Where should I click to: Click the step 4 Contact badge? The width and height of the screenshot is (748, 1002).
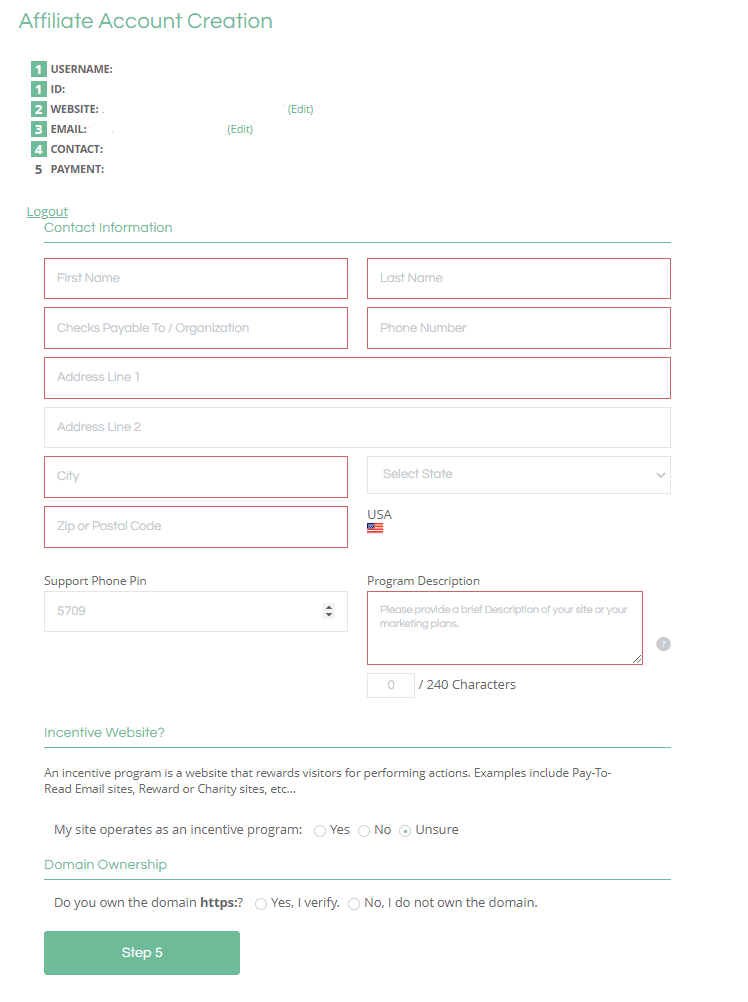[38, 149]
